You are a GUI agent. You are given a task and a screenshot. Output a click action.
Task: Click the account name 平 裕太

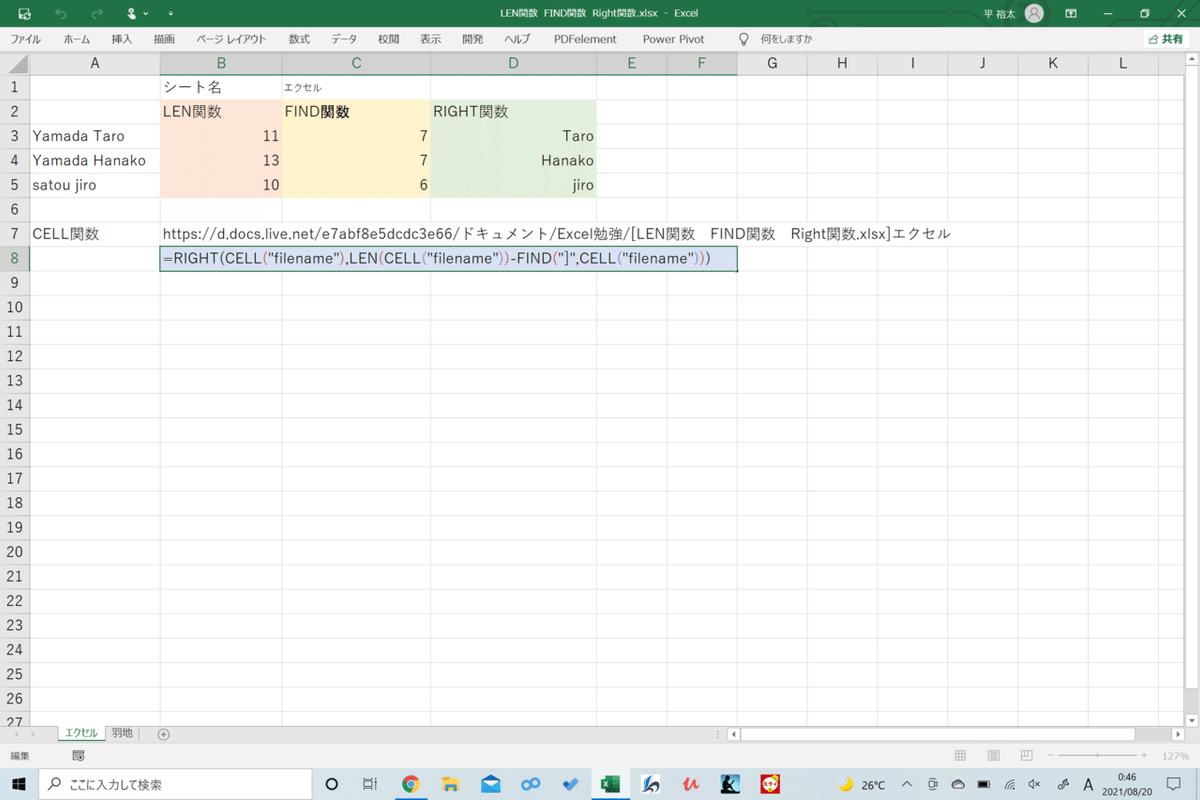pos(1001,14)
